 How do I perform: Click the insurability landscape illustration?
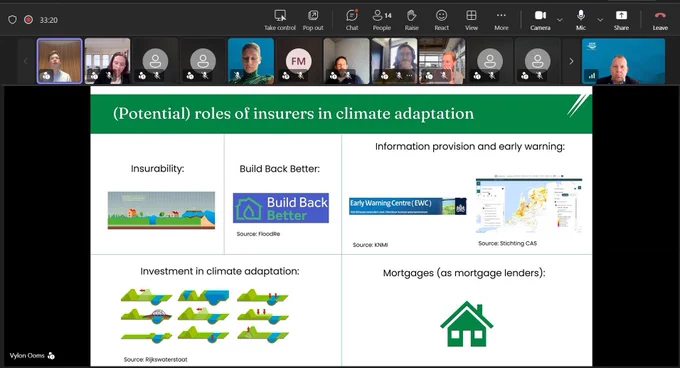tap(161, 210)
